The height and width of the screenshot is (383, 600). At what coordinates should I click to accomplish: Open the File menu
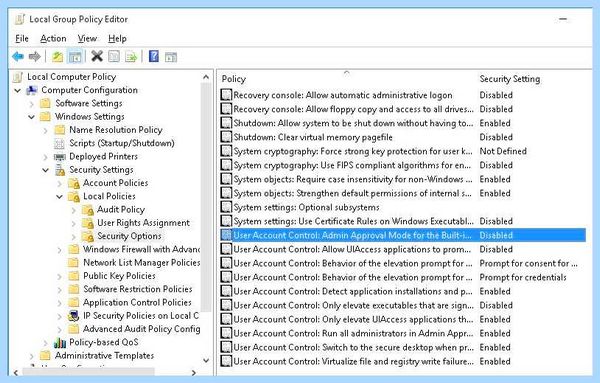click(x=22, y=39)
